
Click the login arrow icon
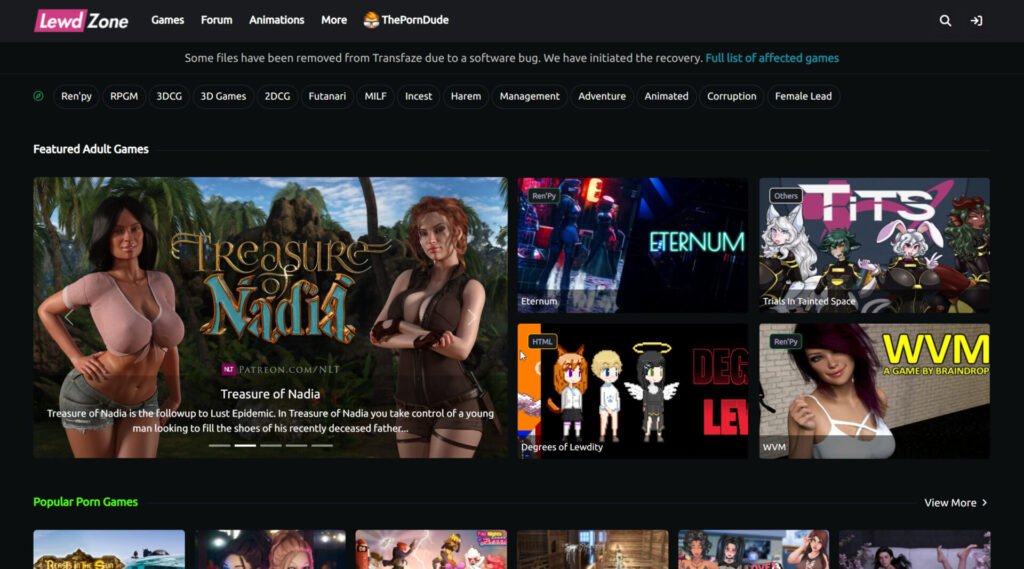976,21
